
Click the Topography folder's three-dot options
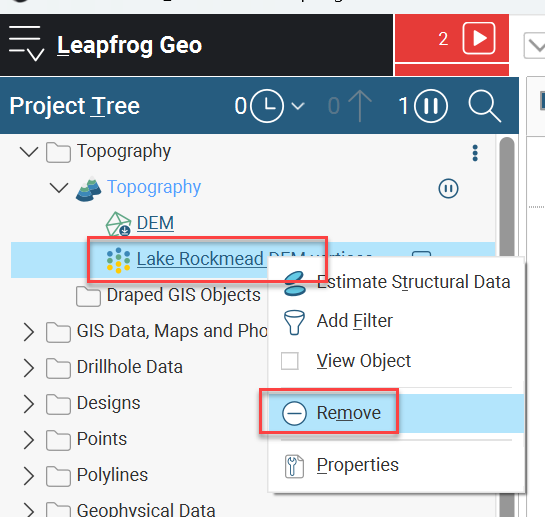click(x=475, y=153)
